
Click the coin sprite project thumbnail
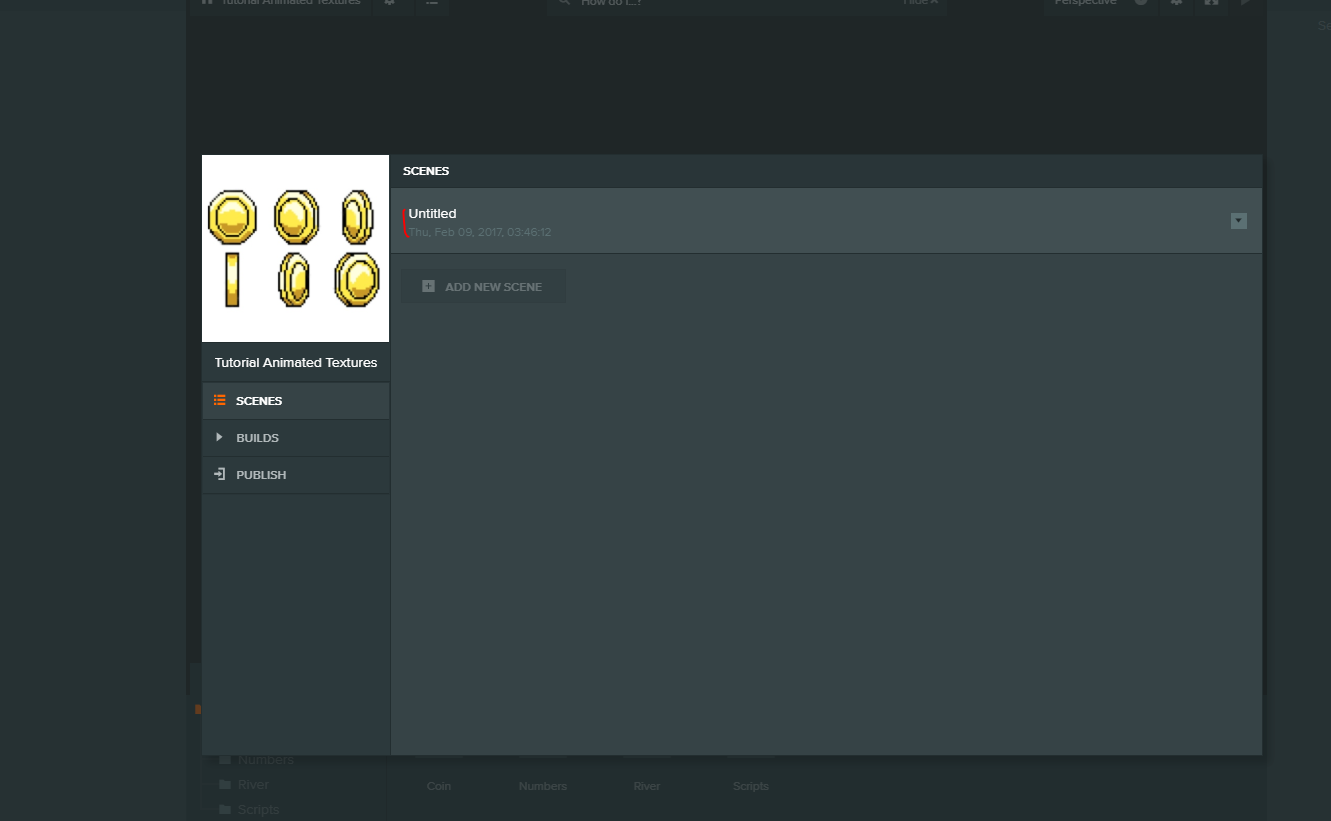(295, 248)
